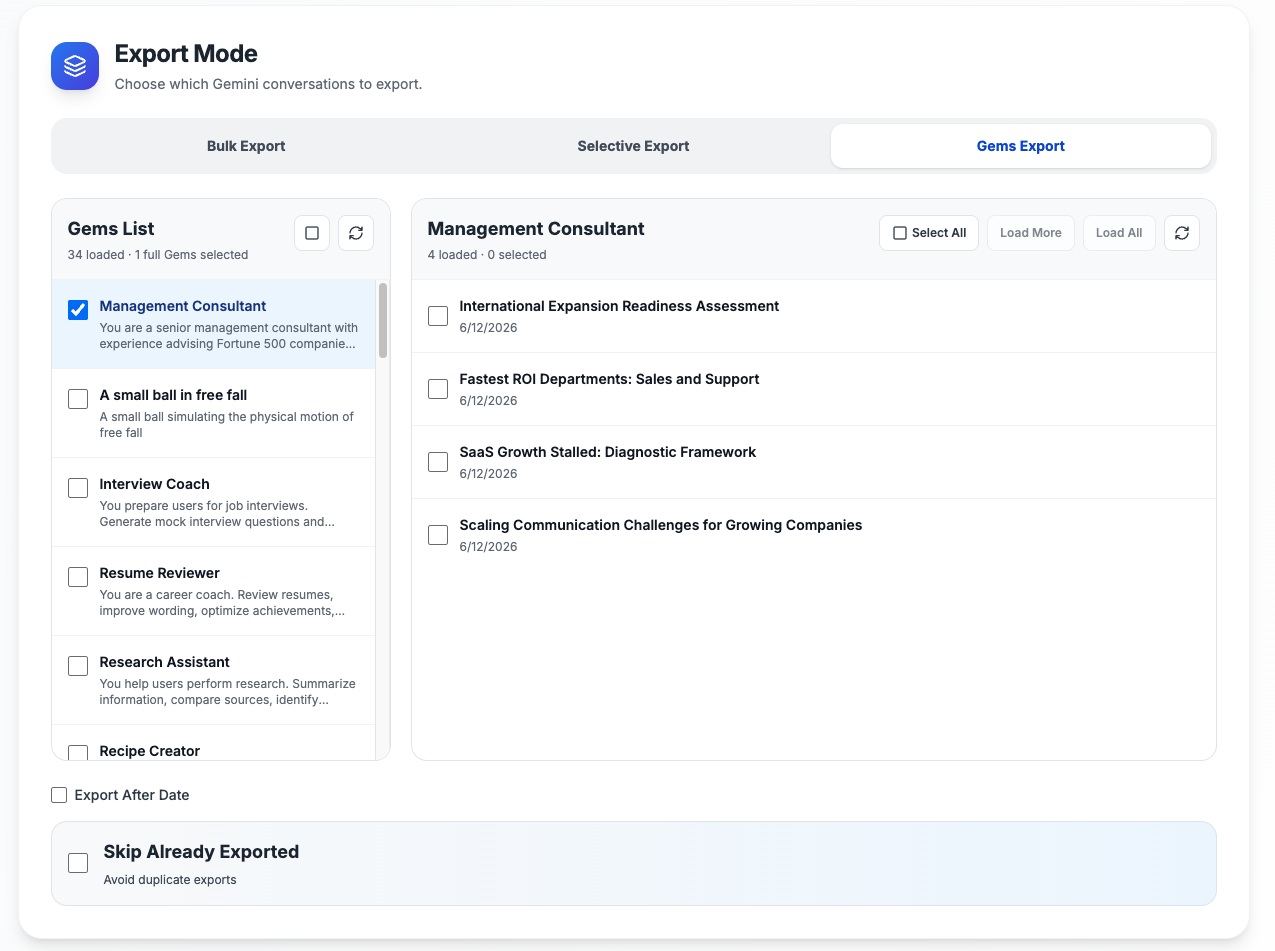Click the Export Mode layers icon
This screenshot has width=1275, height=951.
[75, 66]
